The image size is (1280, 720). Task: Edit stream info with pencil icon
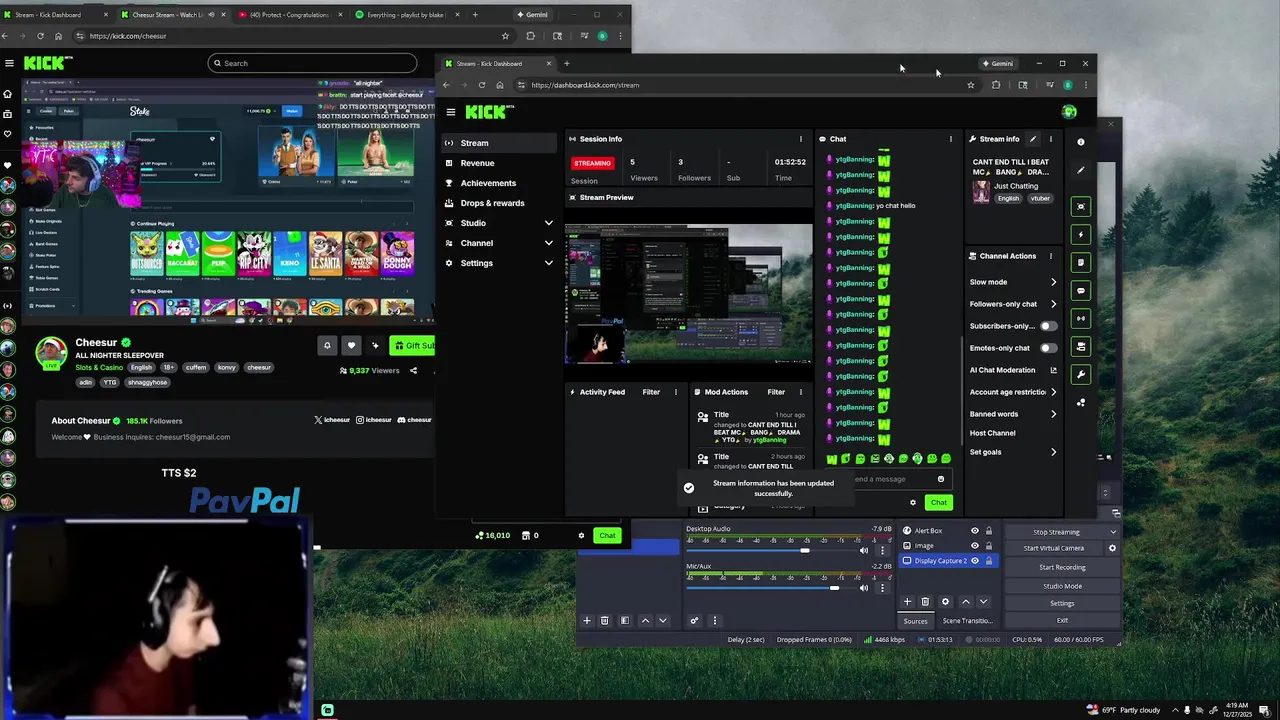click(x=1033, y=139)
